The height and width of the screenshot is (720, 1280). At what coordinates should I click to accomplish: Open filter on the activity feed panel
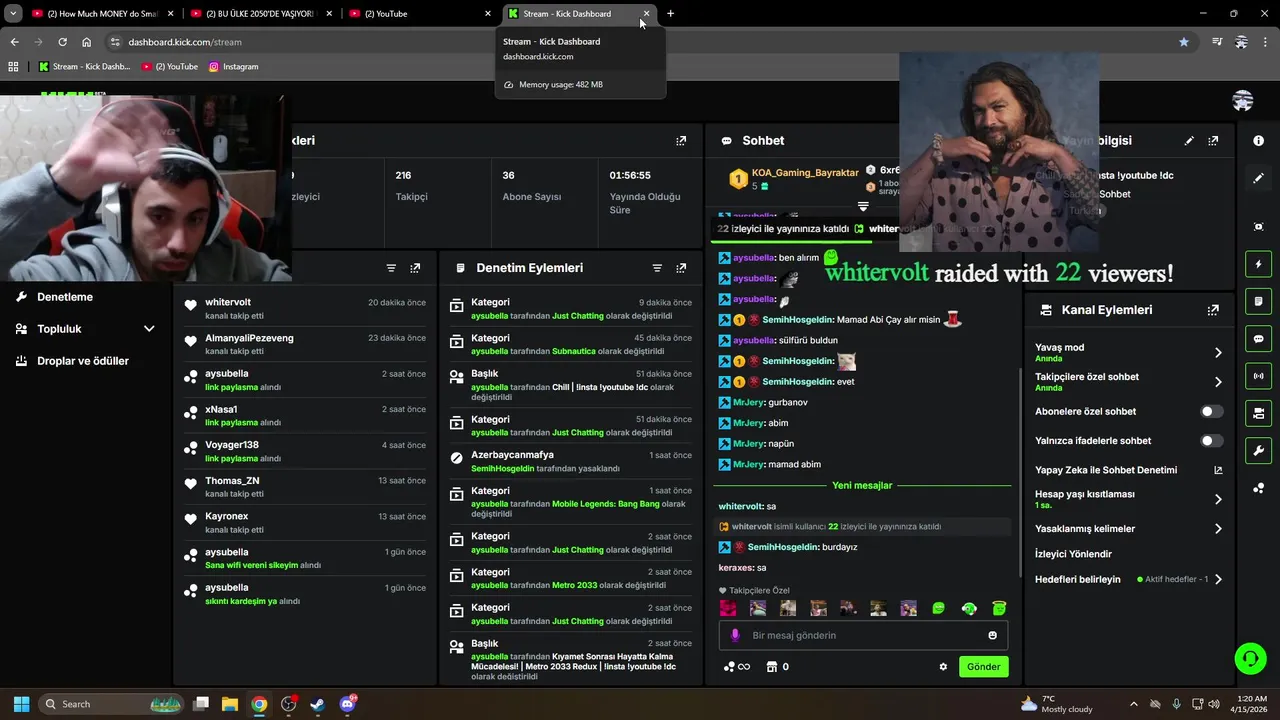[x=391, y=268]
